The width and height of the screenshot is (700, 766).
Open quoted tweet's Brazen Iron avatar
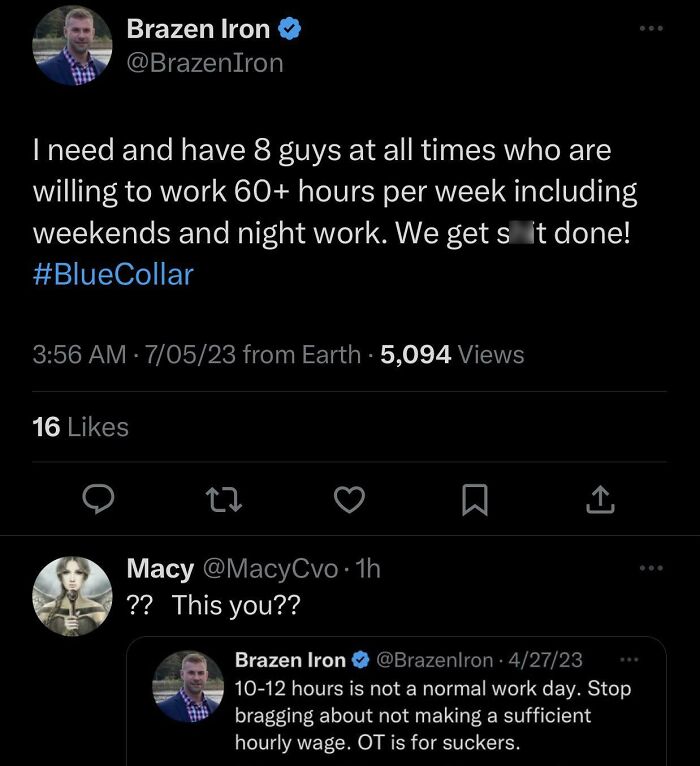point(188,686)
